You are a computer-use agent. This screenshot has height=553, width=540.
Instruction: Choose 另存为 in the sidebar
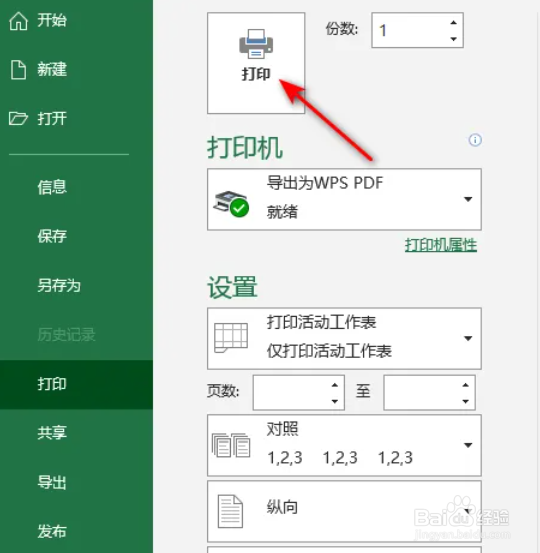[59, 285]
